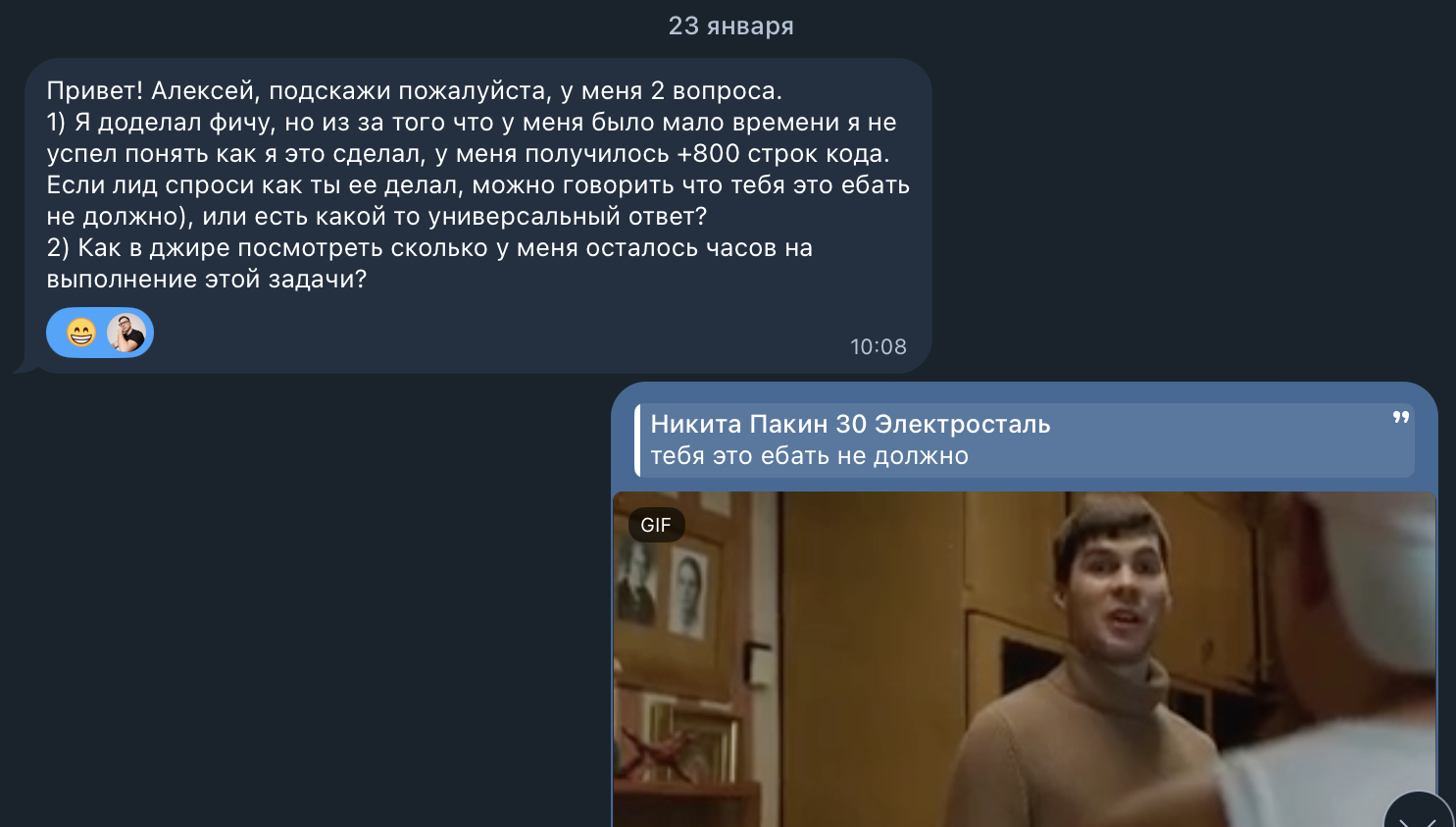Click the GIF badge label
1456x827 pixels.
(x=656, y=525)
